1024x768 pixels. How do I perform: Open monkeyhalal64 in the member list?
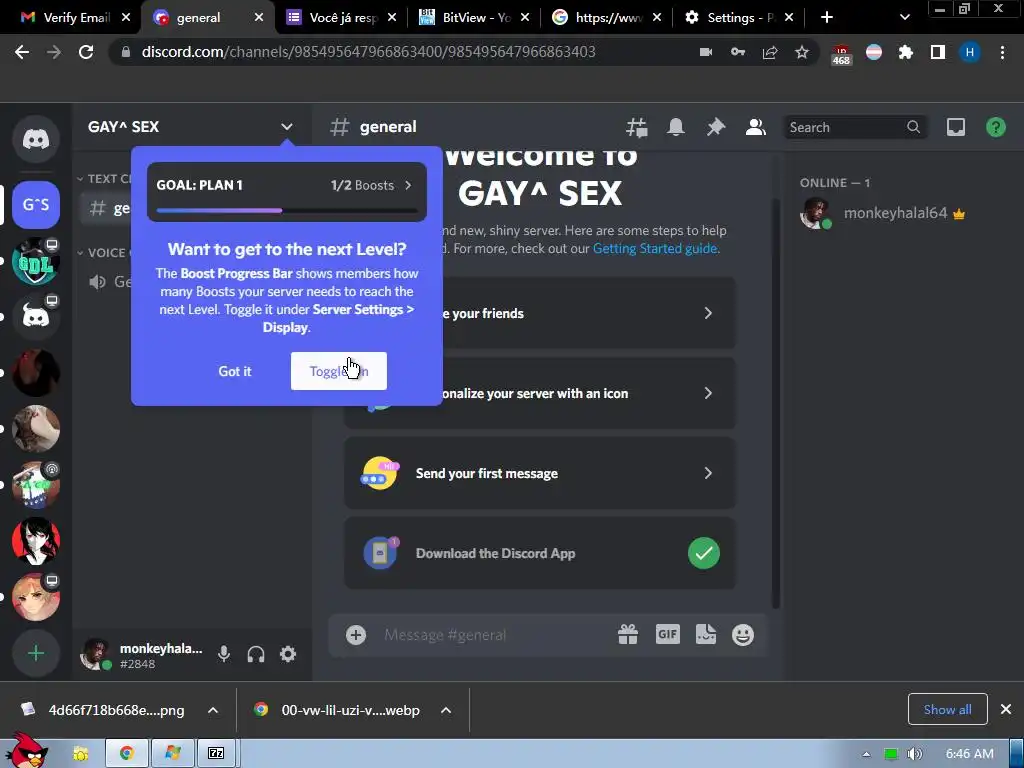pyautogui.click(x=883, y=213)
